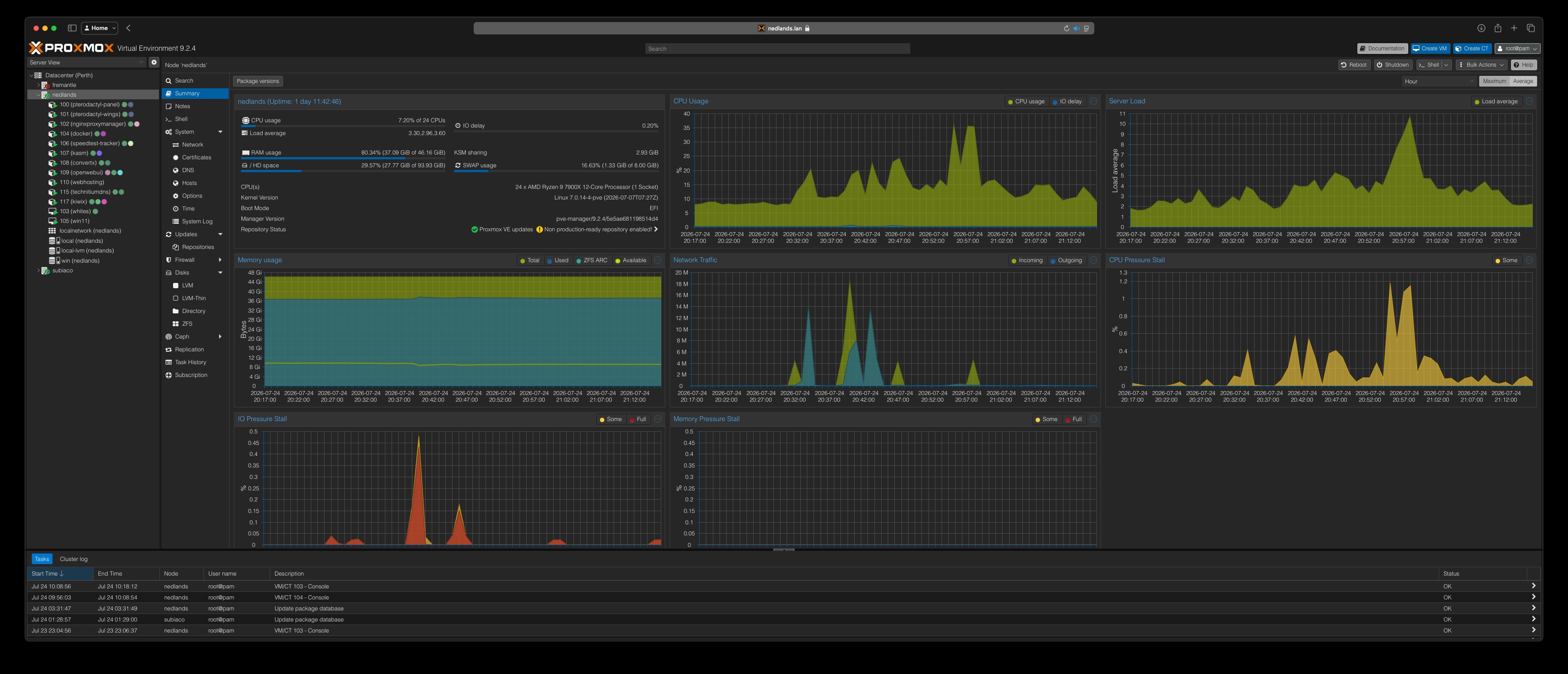Switch to the Cluster log tab
1568x674 pixels.
pos(74,559)
